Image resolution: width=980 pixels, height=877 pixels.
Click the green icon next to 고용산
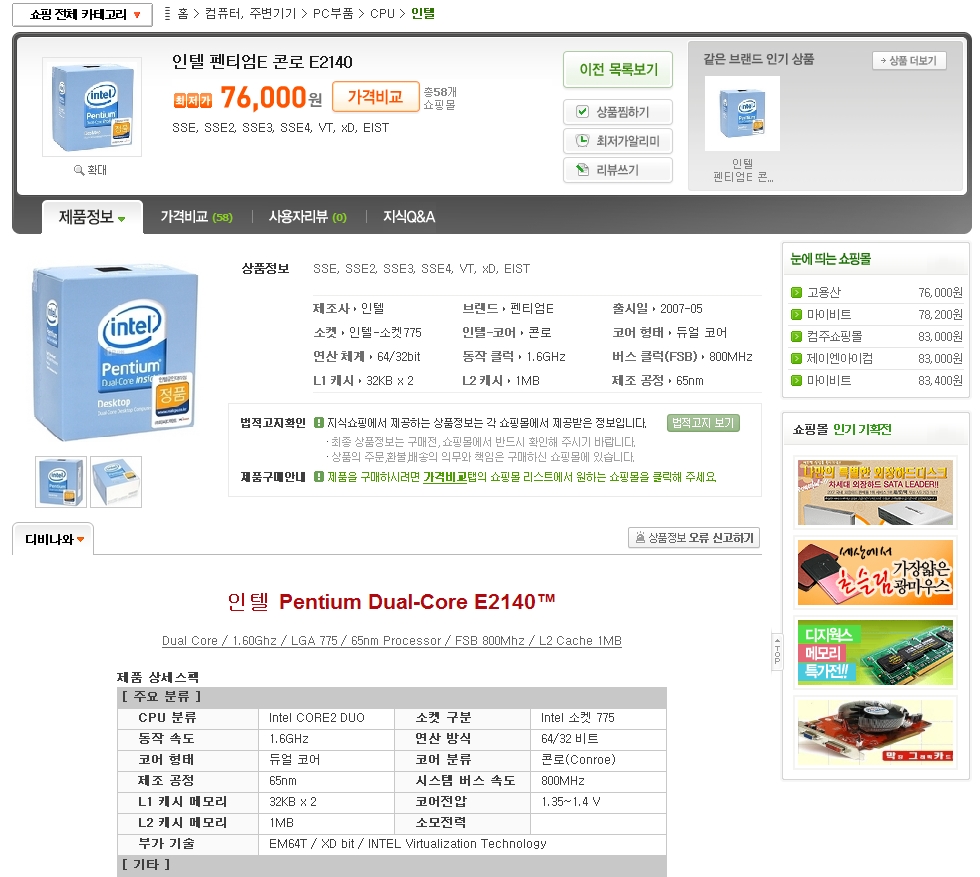click(x=796, y=293)
